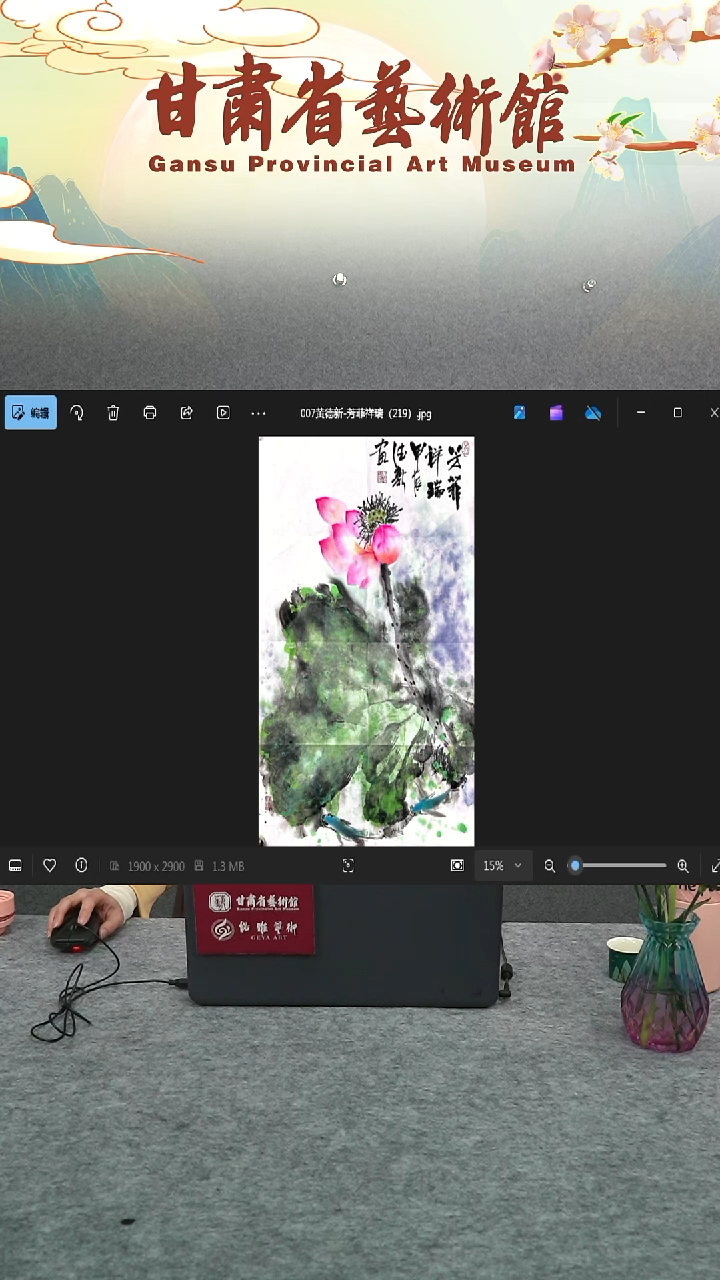Start slideshow using play icon
This screenshot has height=1280, width=720.
coord(223,413)
